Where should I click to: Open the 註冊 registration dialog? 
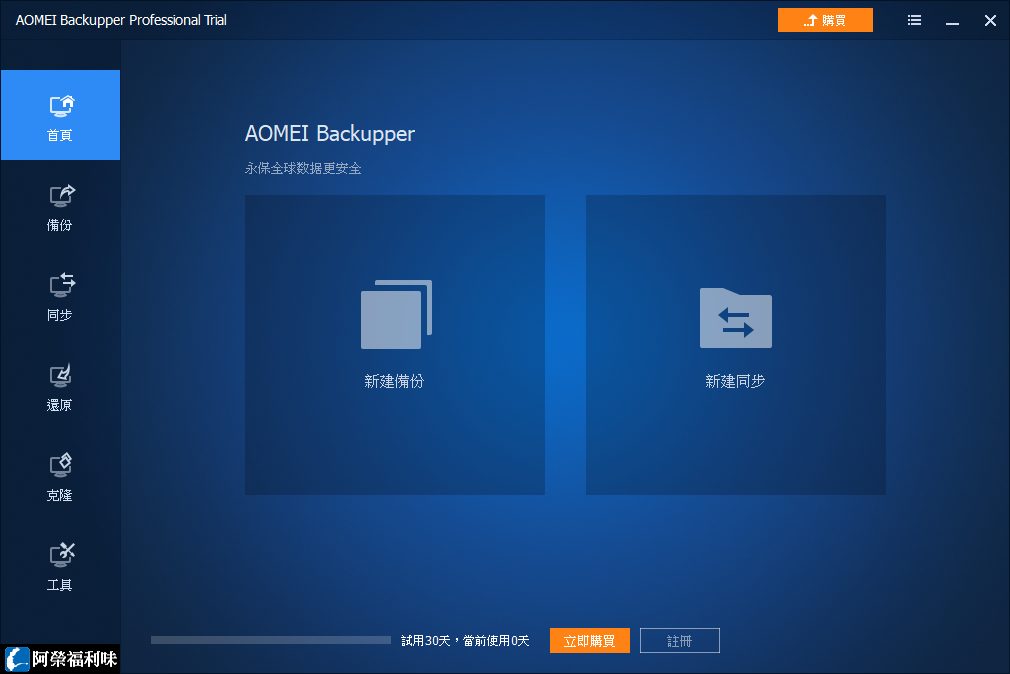[x=679, y=640]
